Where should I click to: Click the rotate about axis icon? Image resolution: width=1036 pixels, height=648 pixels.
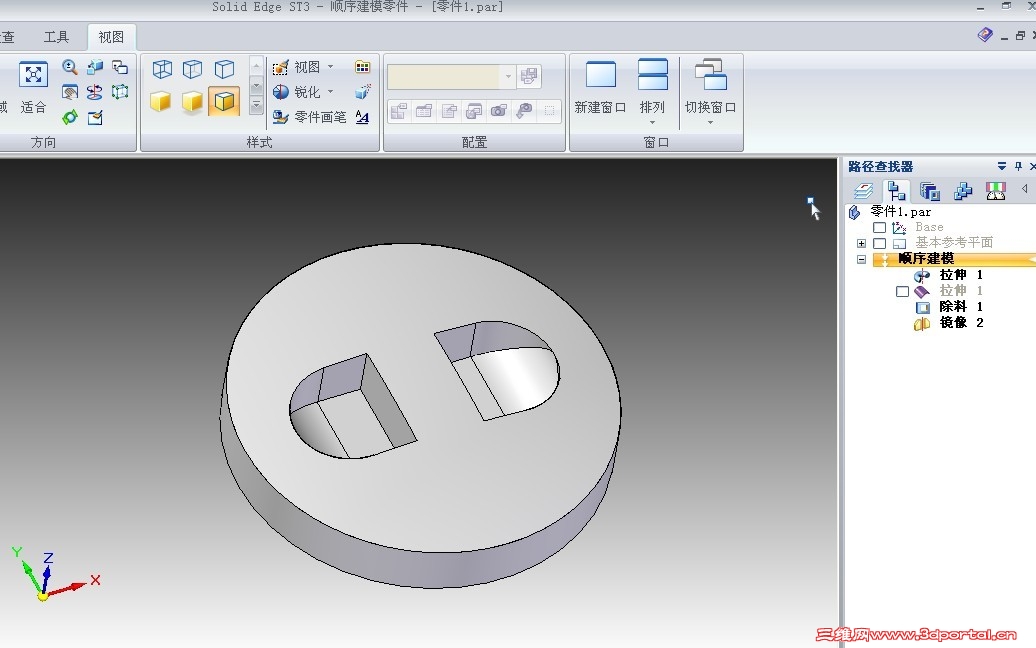coord(94,92)
